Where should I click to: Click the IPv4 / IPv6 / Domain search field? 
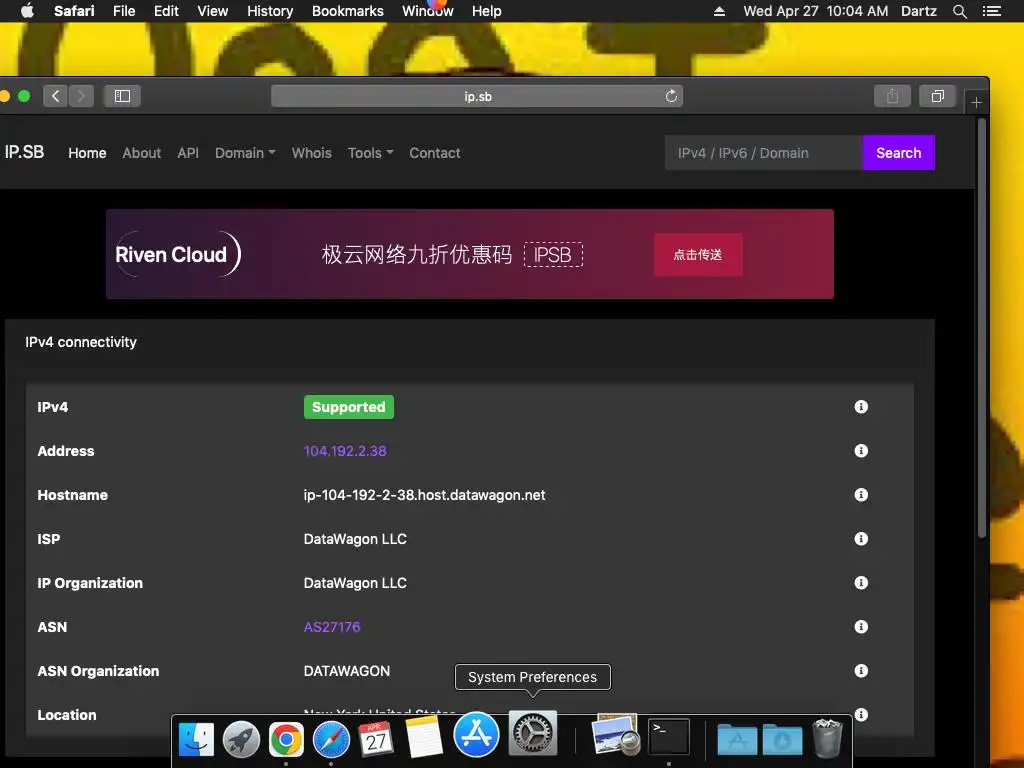763,153
